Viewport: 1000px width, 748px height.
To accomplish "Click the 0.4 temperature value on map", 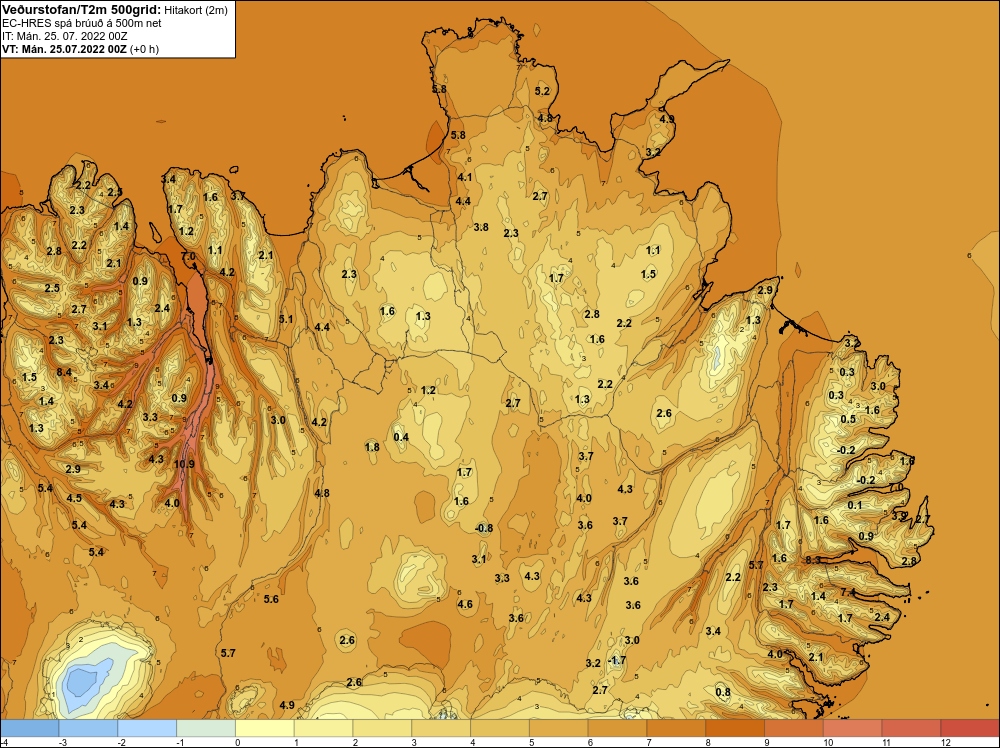I will click(x=401, y=437).
